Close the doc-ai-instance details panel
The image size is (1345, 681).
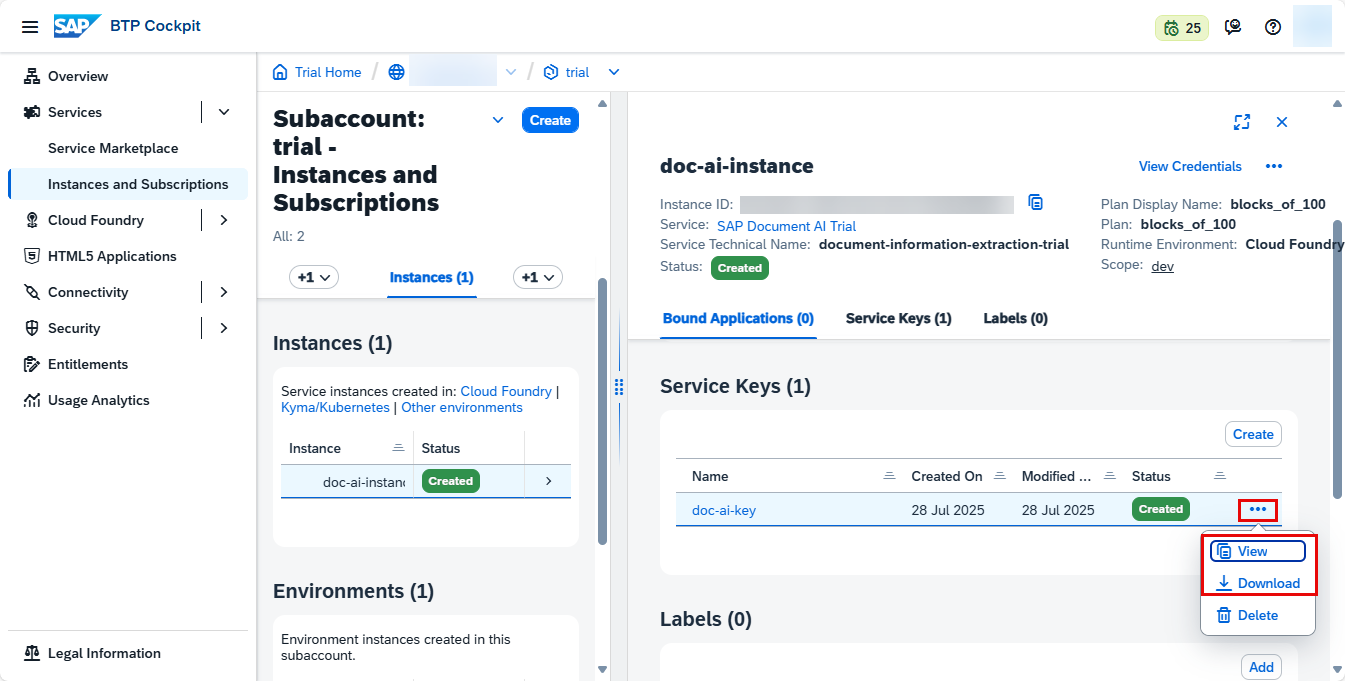pos(1282,122)
